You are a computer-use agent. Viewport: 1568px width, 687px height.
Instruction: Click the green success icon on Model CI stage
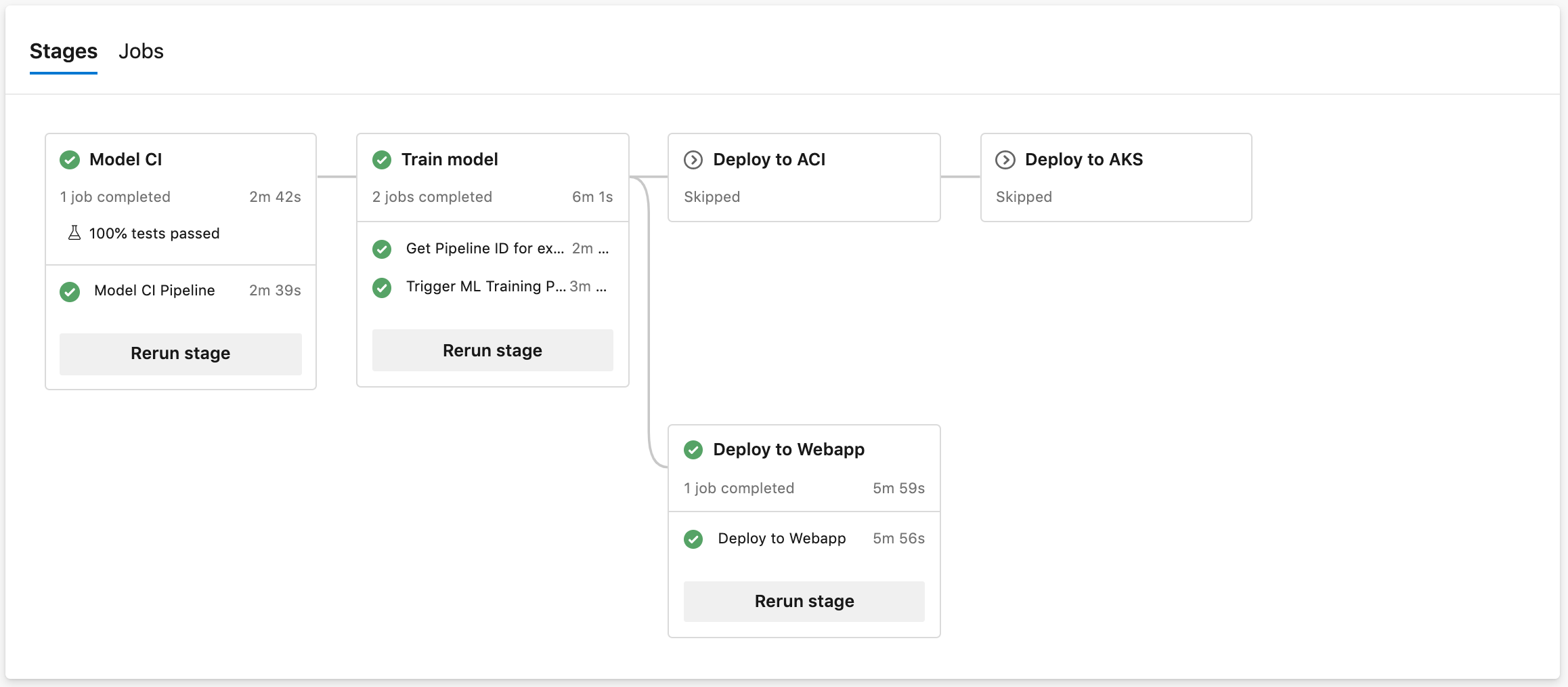70,160
